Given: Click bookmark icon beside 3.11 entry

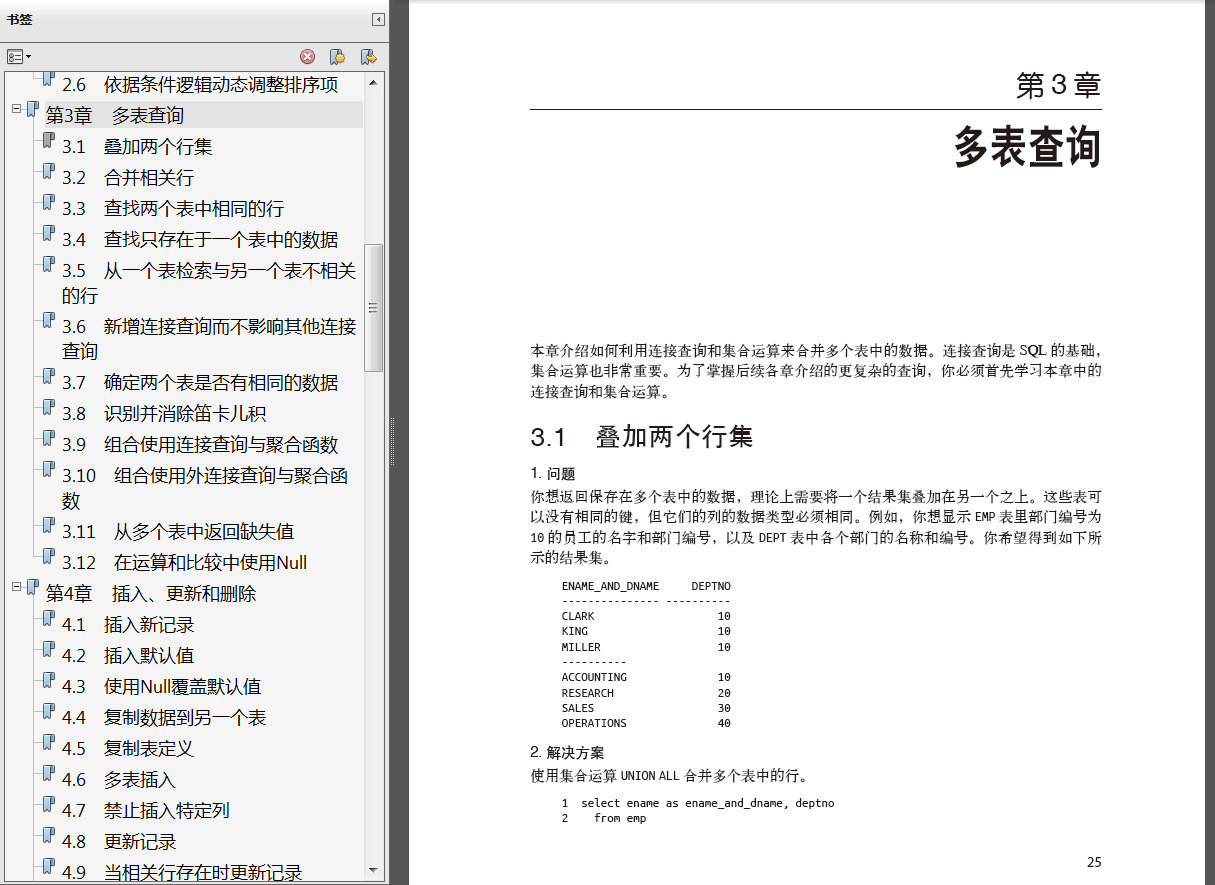Looking at the screenshot, I should [48, 526].
